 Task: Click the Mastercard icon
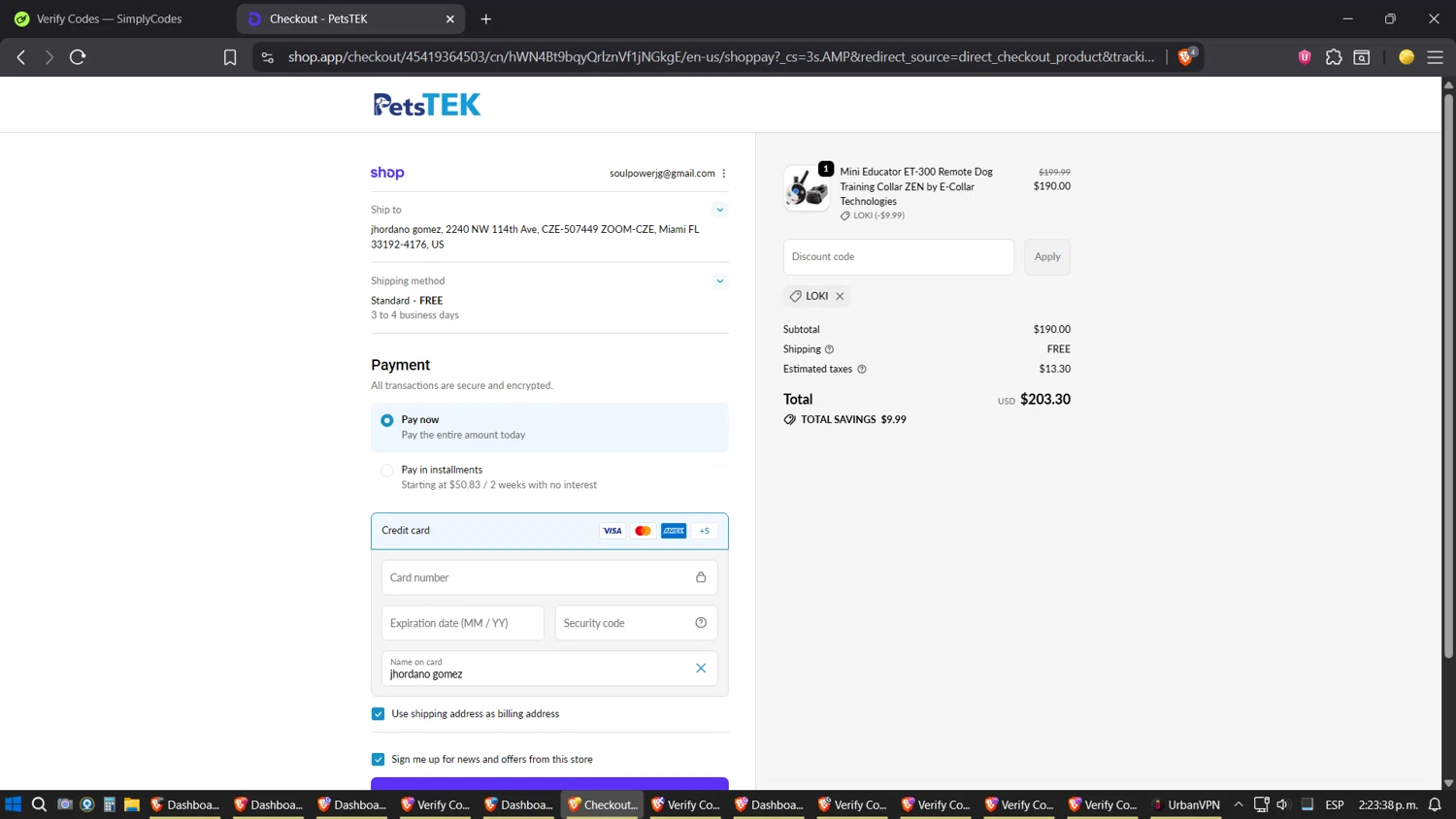[x=643, y=531]
